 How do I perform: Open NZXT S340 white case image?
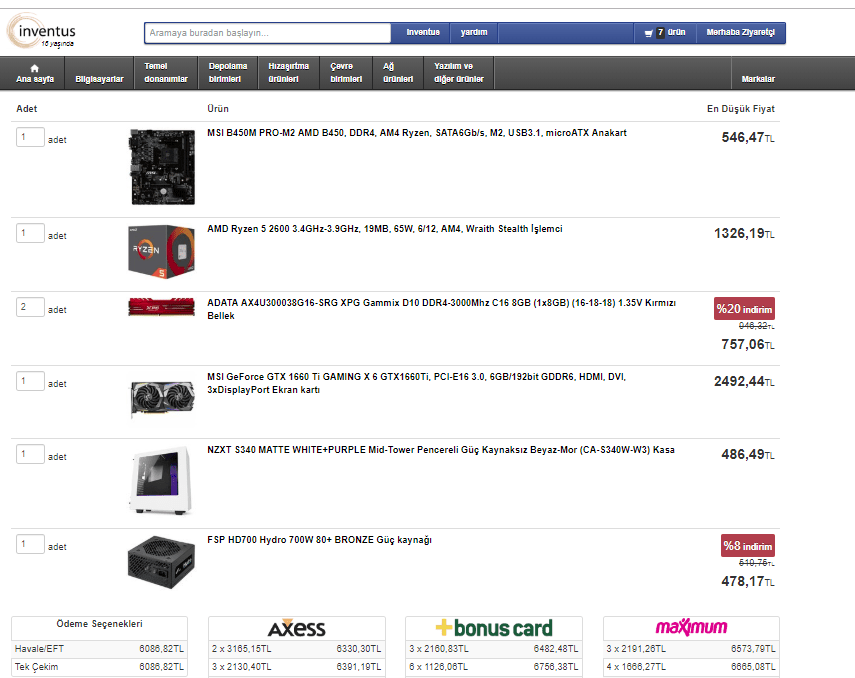point(161,481)
